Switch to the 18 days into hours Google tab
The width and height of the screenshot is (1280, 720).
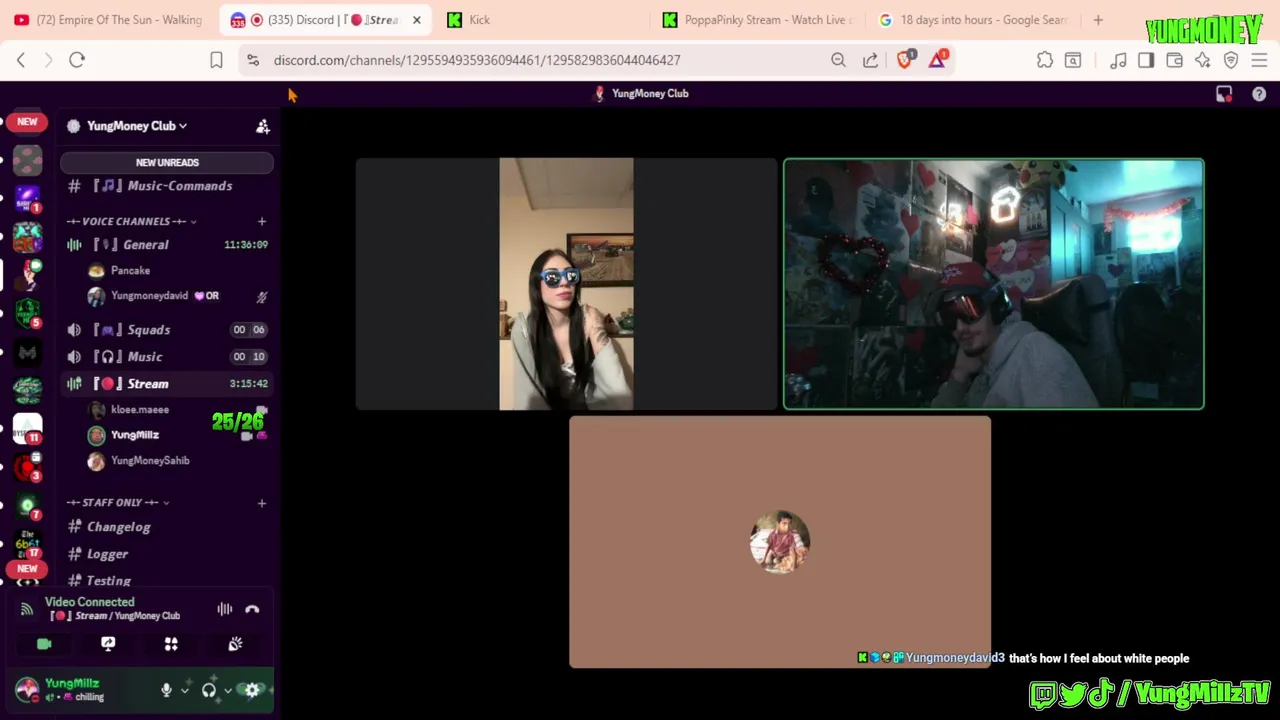[974, 20]
